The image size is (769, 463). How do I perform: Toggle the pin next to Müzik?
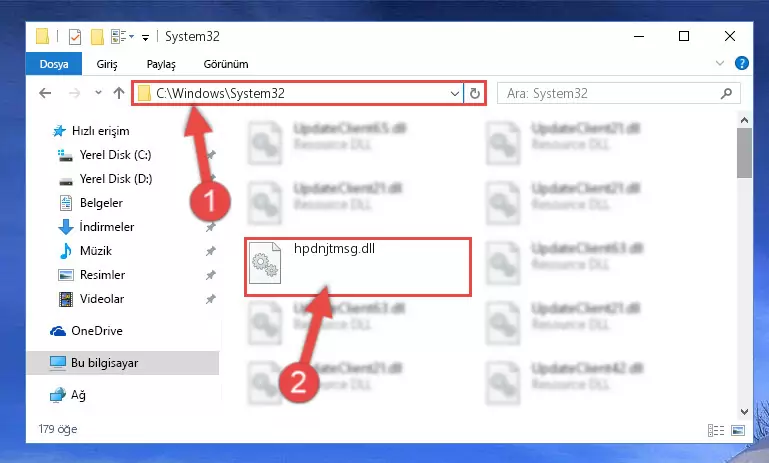click(x=210, y=251)
